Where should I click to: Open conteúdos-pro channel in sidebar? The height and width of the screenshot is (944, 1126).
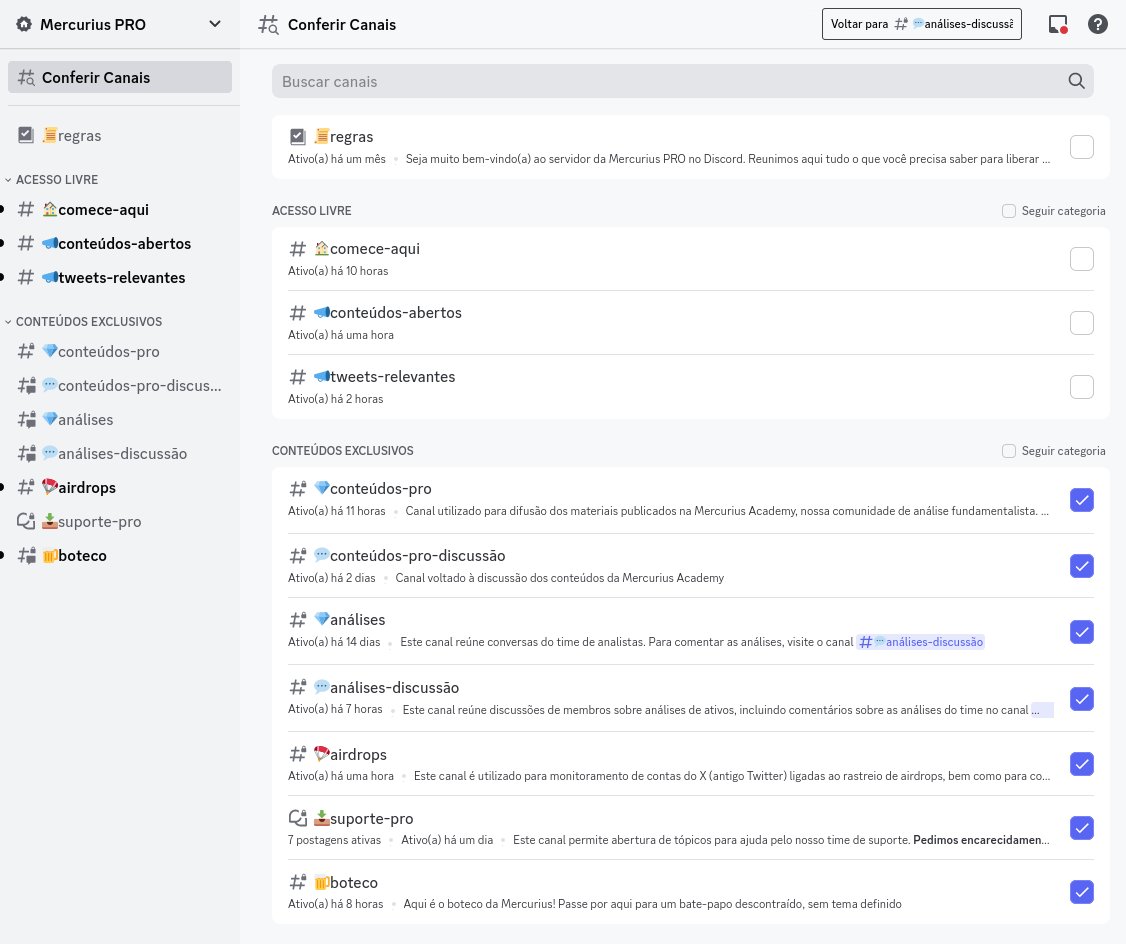point(120,352)
